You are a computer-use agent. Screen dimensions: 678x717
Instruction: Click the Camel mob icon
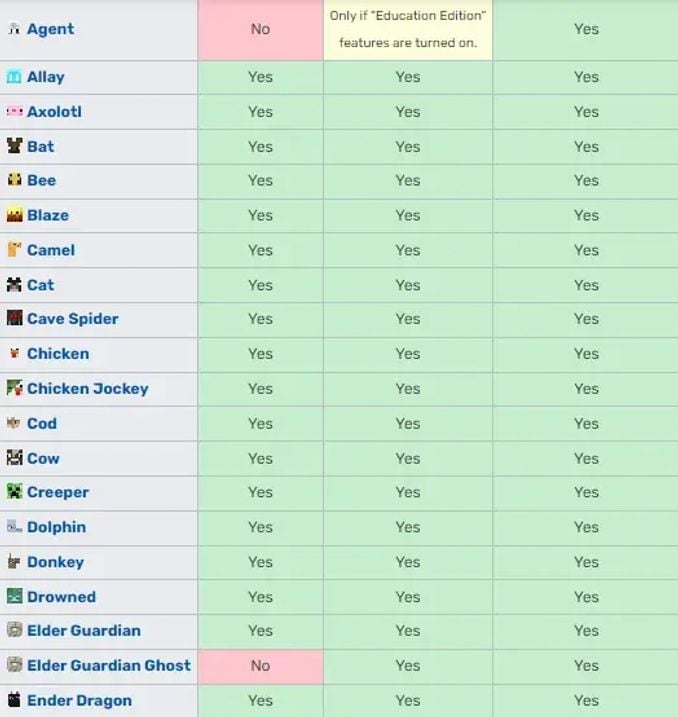click(x=14, y=250)
